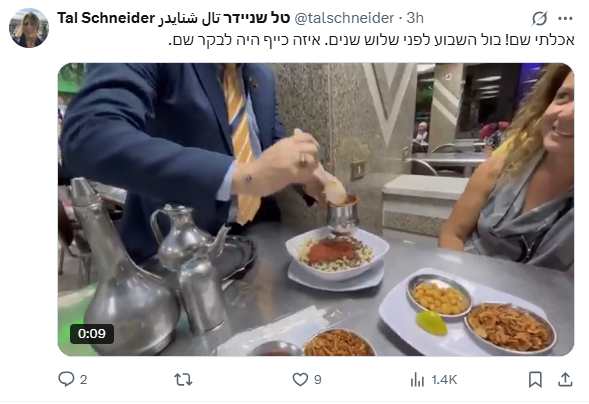Image resolution: width=589 pixels, height=404 pixels.
Task: Repost this tweet with the retweet icon
Action: pos(183,380)
